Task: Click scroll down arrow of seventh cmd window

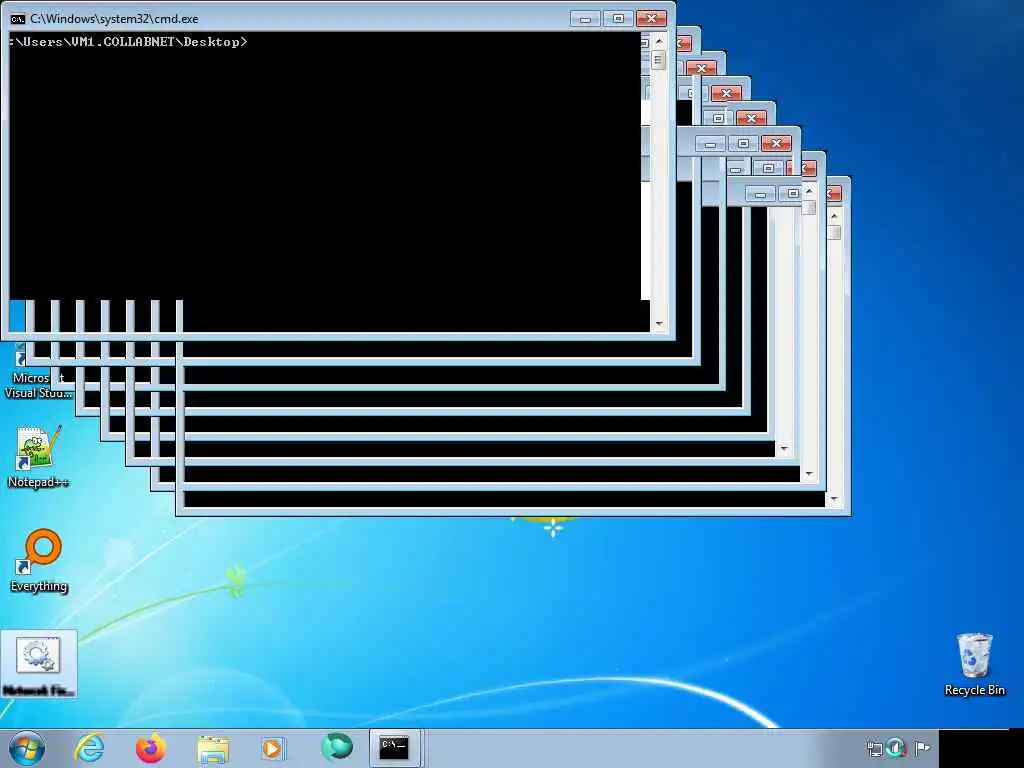Action: pos(809,474)
